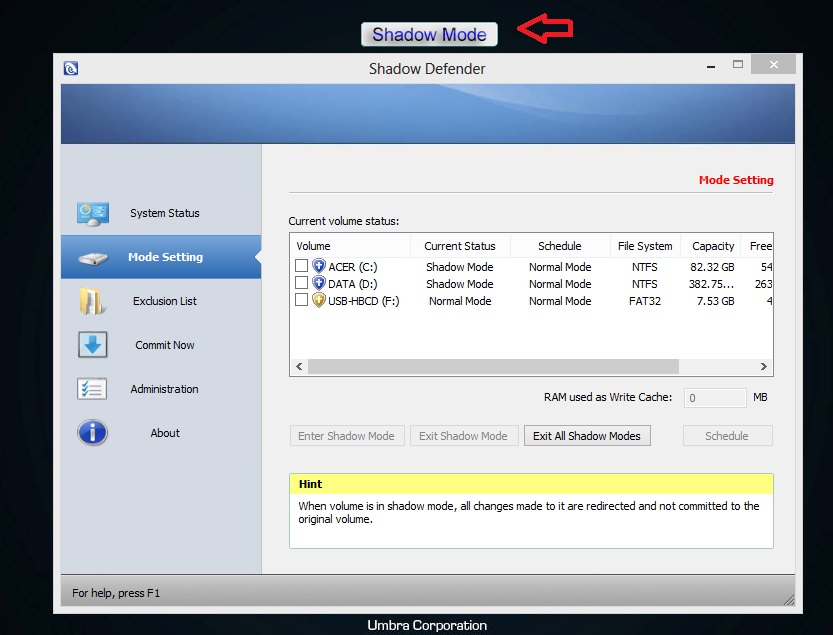Click the Commit Now download arrow icon
Image resolution: width=833 pixels, height=635 pixels.
(x=93, y=345)
